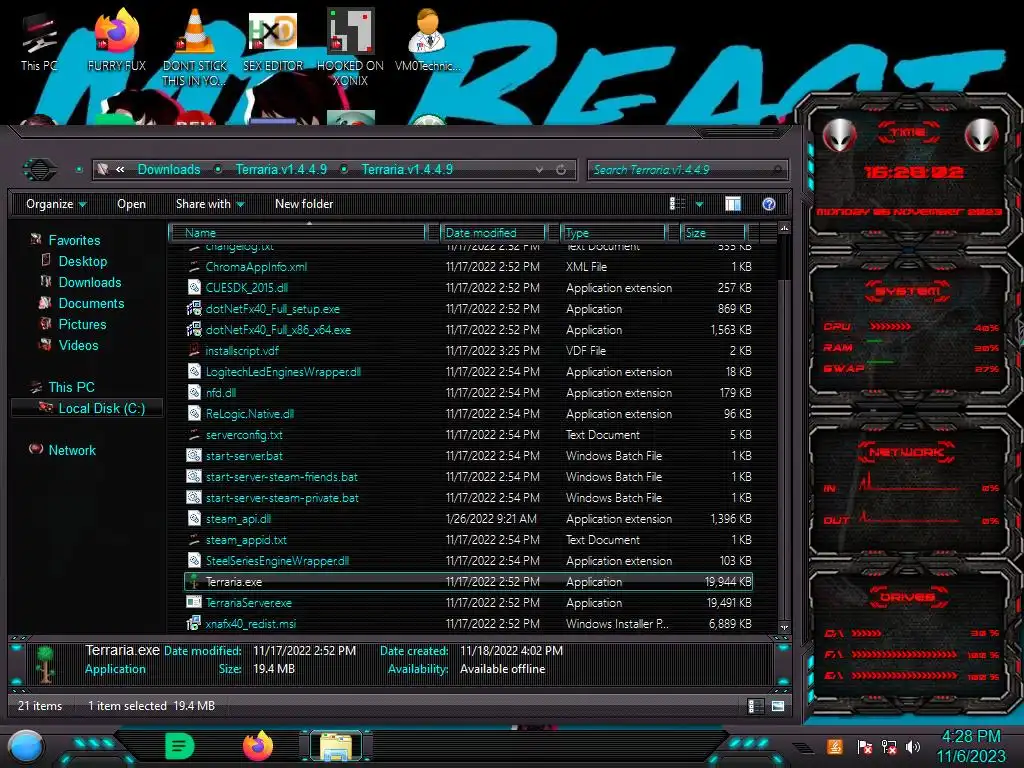
Task: Open the Start orb on the taskbar
Action: [25, 746]
